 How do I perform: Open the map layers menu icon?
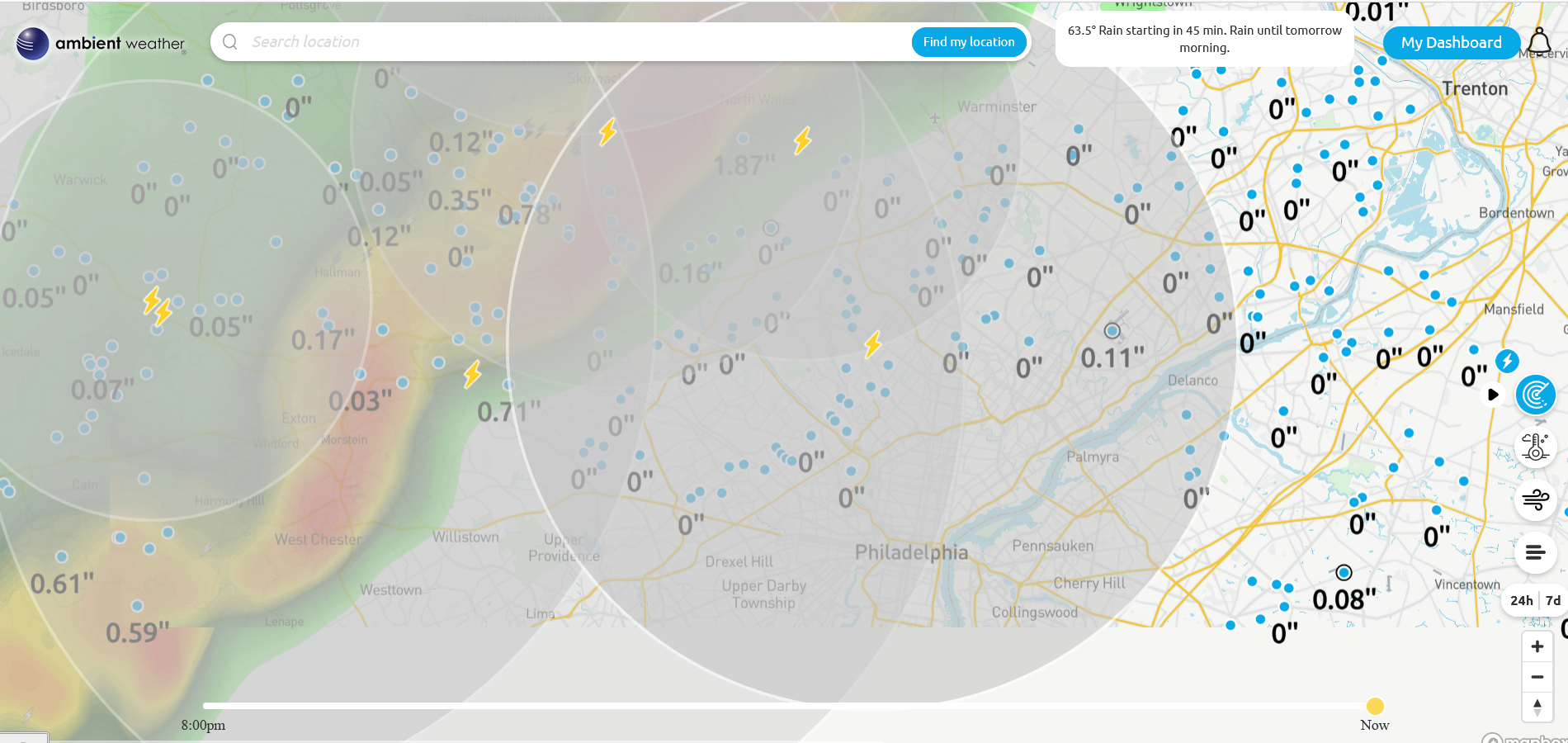(1536, 552)
